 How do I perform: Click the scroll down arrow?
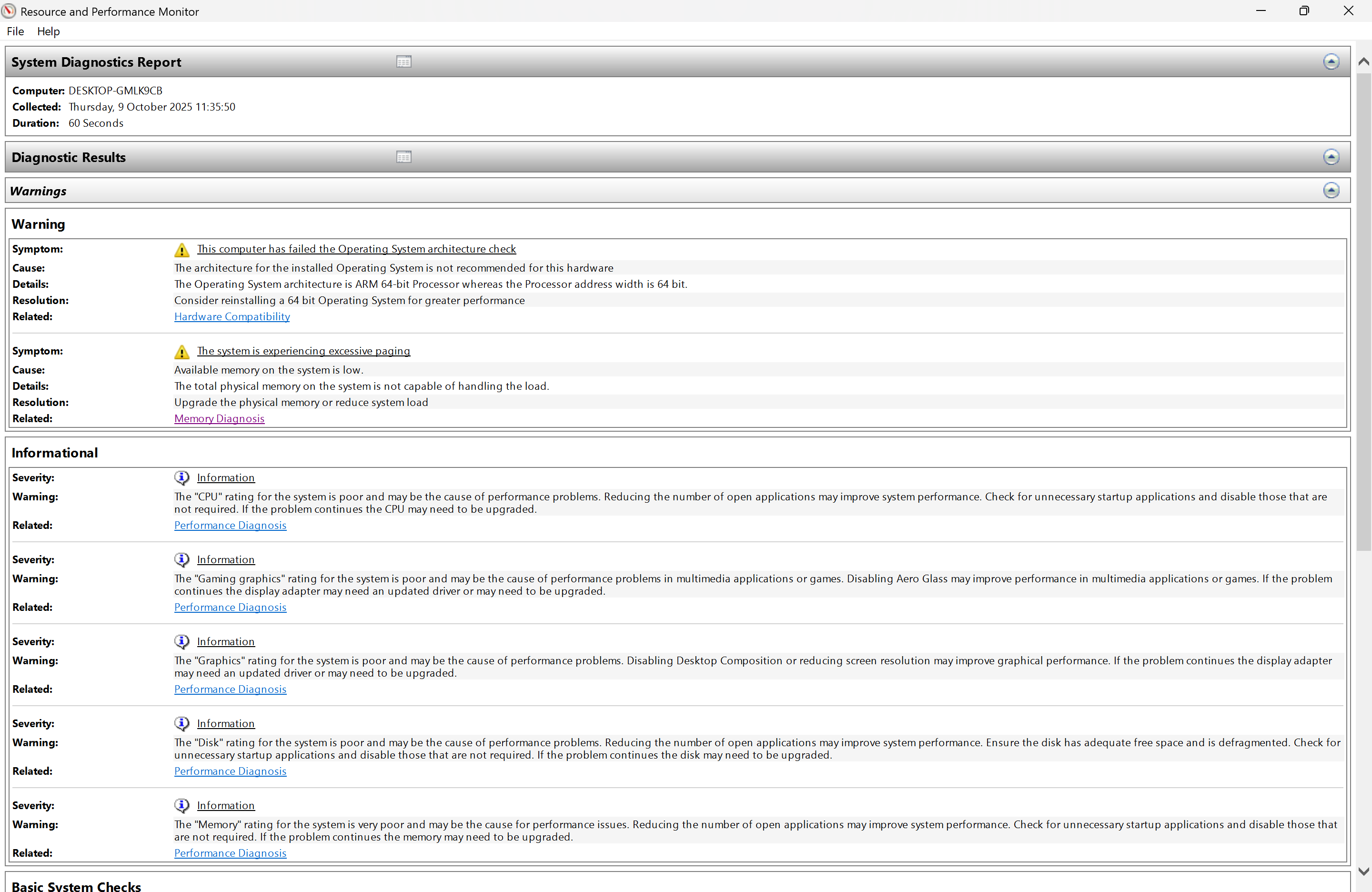1363,871
